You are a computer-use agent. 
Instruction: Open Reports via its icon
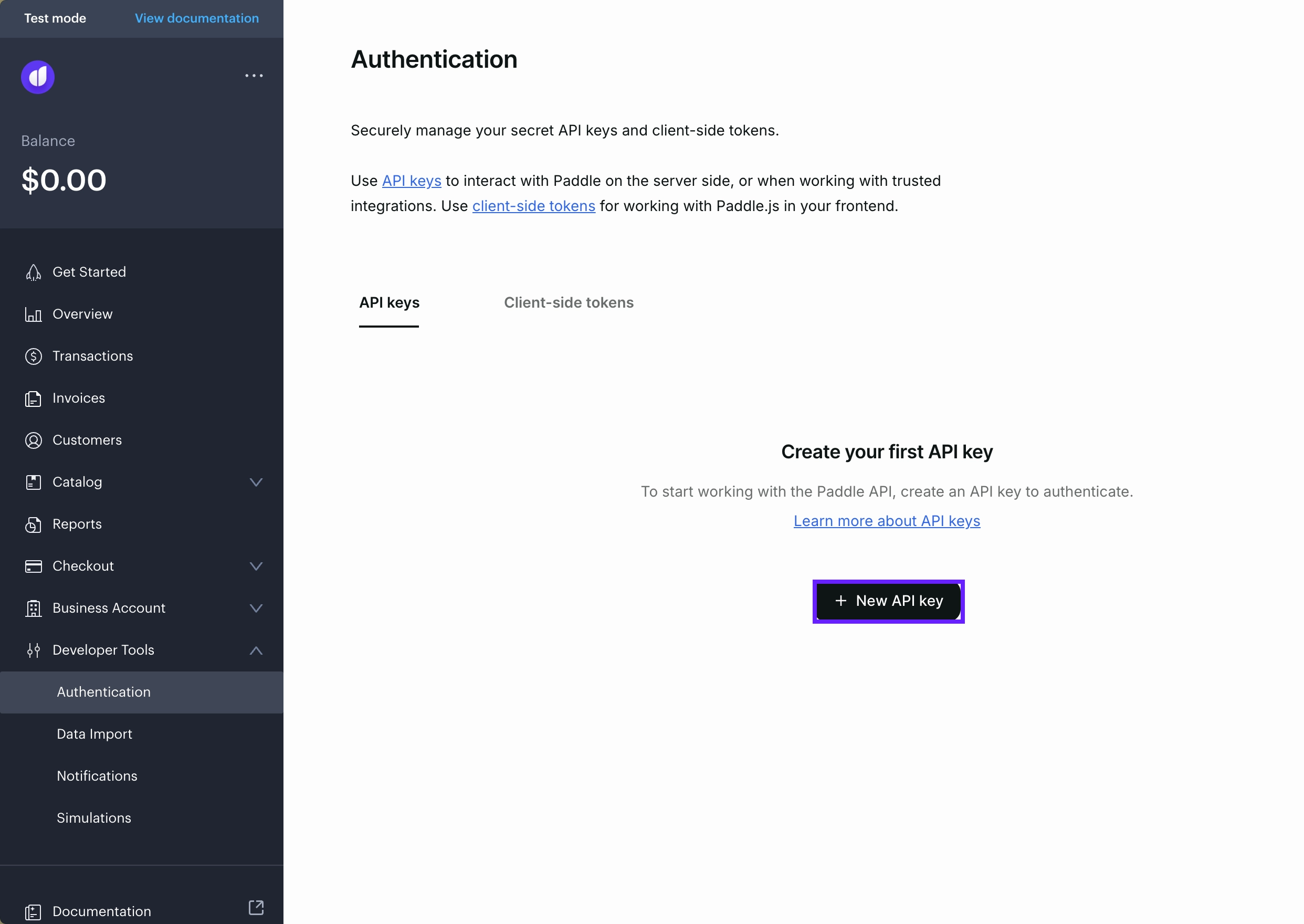(33, 524)
